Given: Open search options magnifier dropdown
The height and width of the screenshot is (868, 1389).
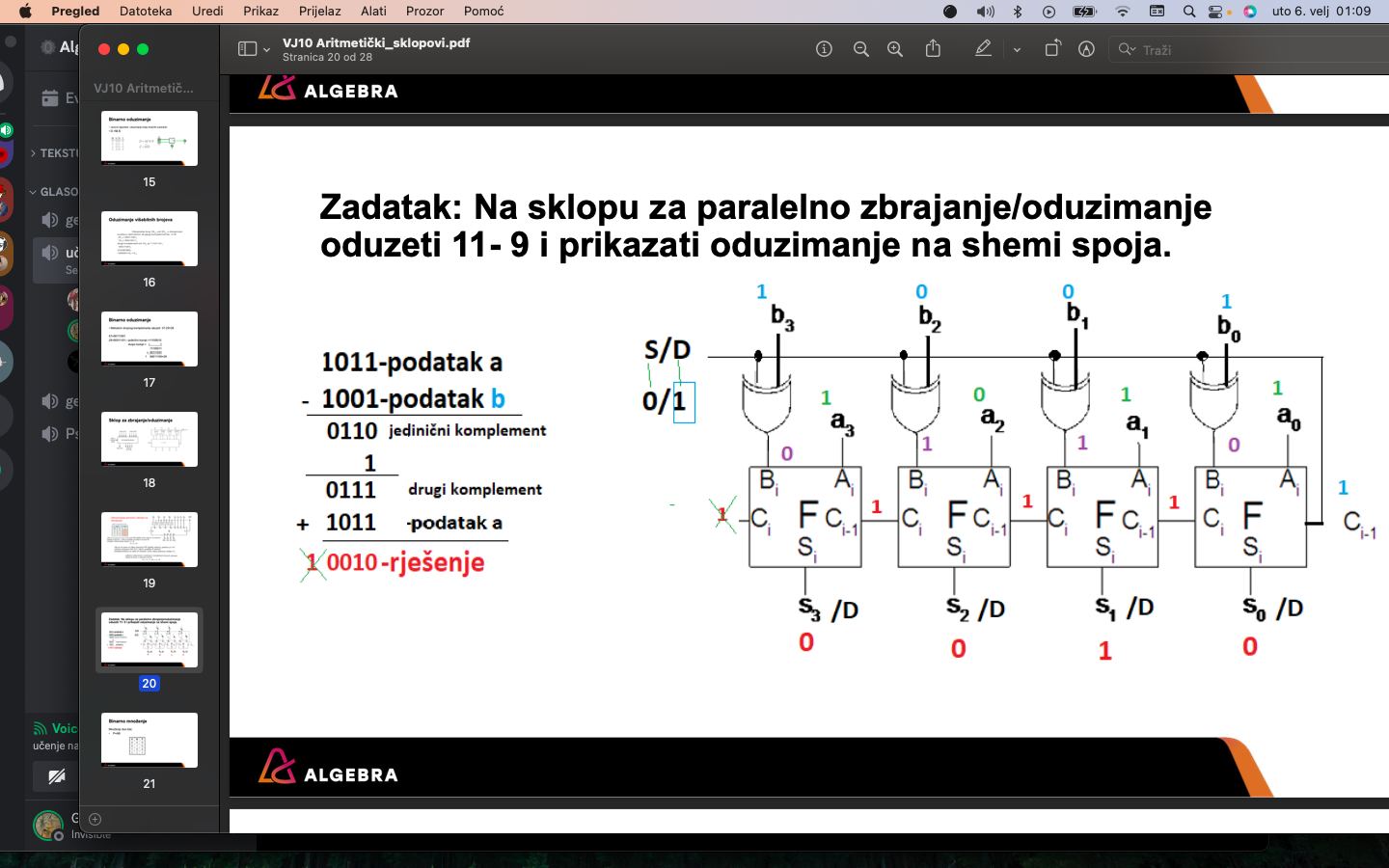Looking at the screenshot, I should click(x=1127, y=49).
